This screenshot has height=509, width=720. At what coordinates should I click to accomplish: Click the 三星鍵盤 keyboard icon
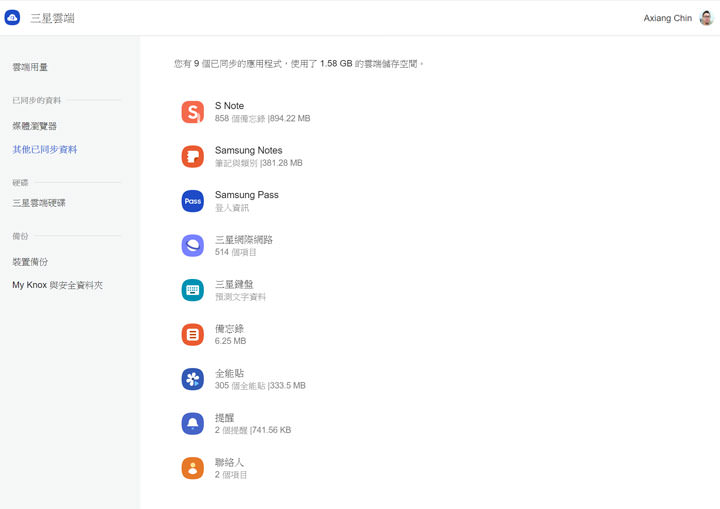tap(193, 290)
